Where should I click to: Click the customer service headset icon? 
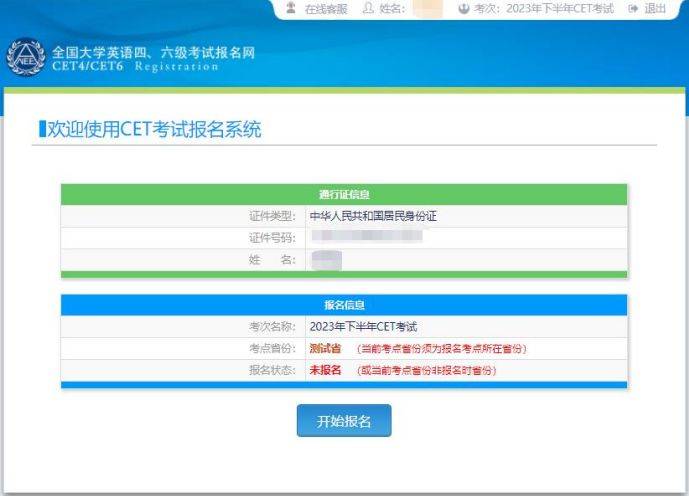(290, 7)
